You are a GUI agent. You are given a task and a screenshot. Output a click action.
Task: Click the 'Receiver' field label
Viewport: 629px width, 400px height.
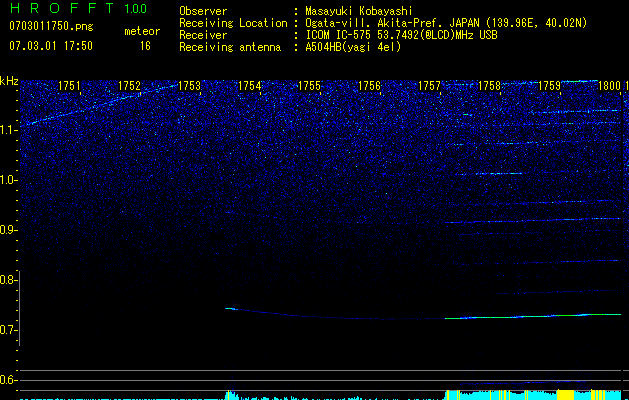(203, 35)
